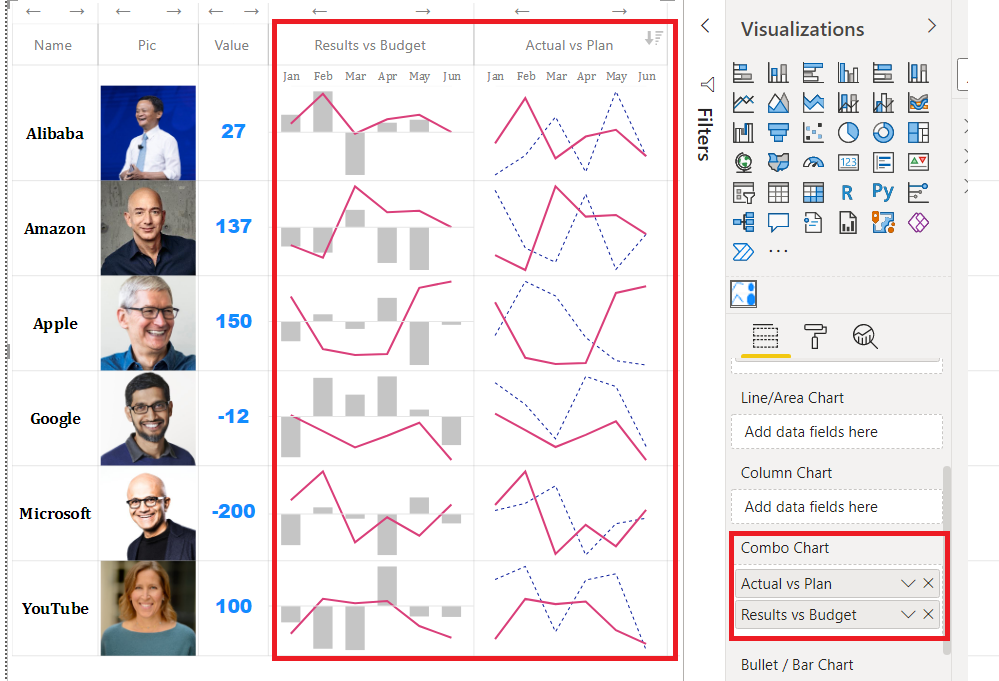Expand the Filters pane with chevron
Viewport: 999px width, 681px height.
point(705,25)
